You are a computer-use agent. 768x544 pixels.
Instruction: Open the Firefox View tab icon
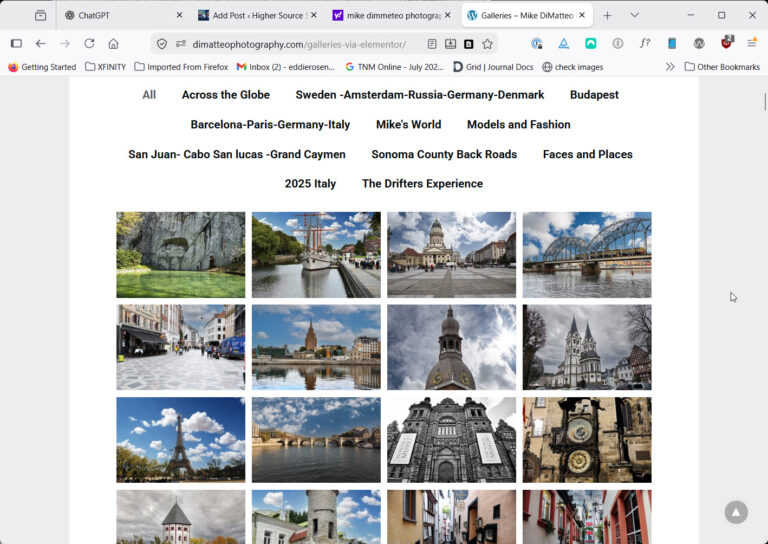coord(41,16)
